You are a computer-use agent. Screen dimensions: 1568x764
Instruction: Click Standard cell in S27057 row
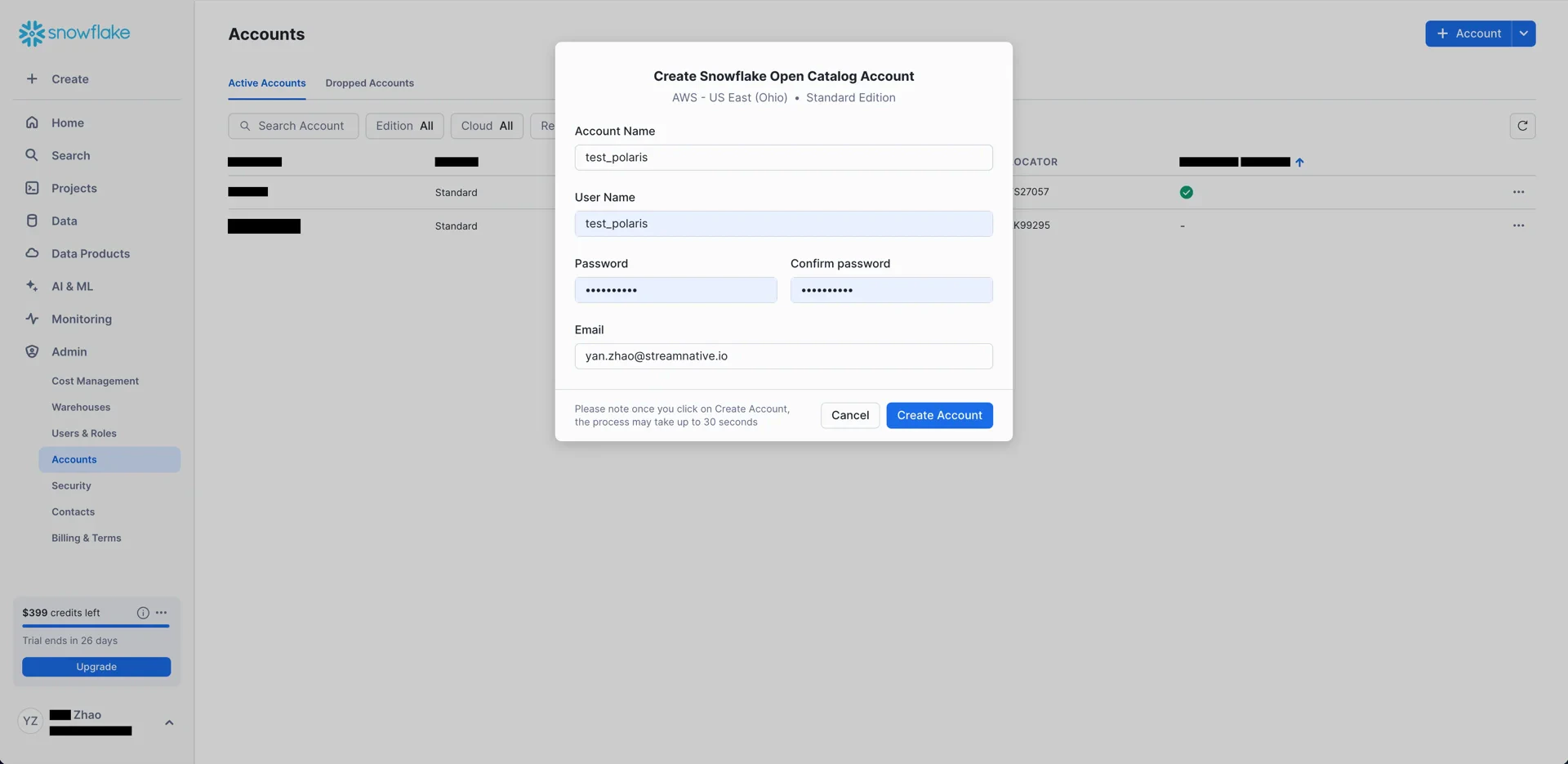point(456,193)
